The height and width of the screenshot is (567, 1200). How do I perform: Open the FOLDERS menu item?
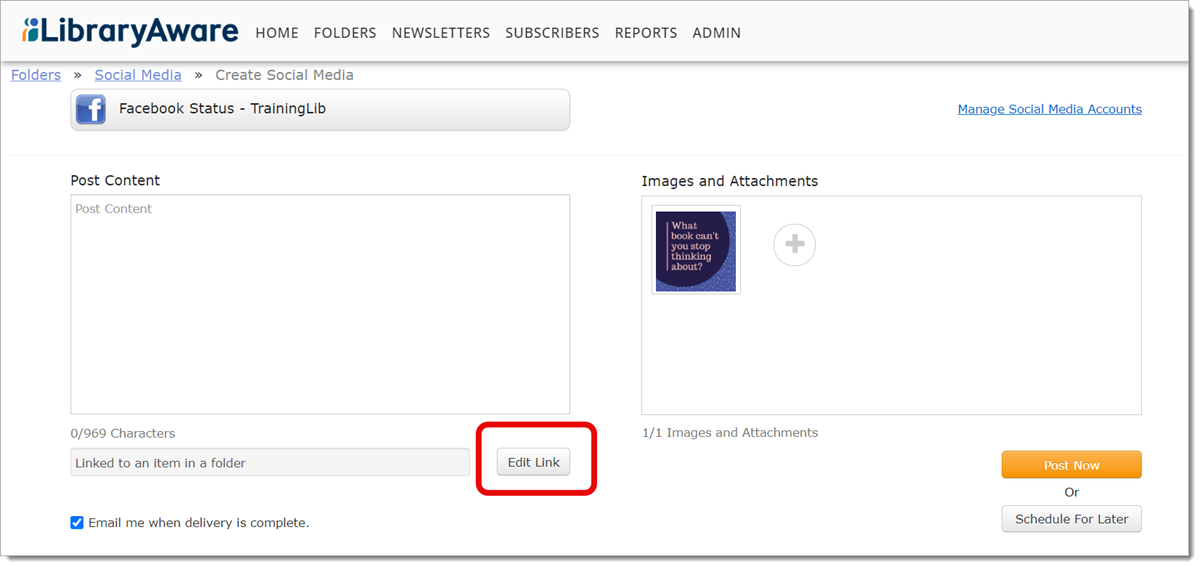[x=345, y=33]
